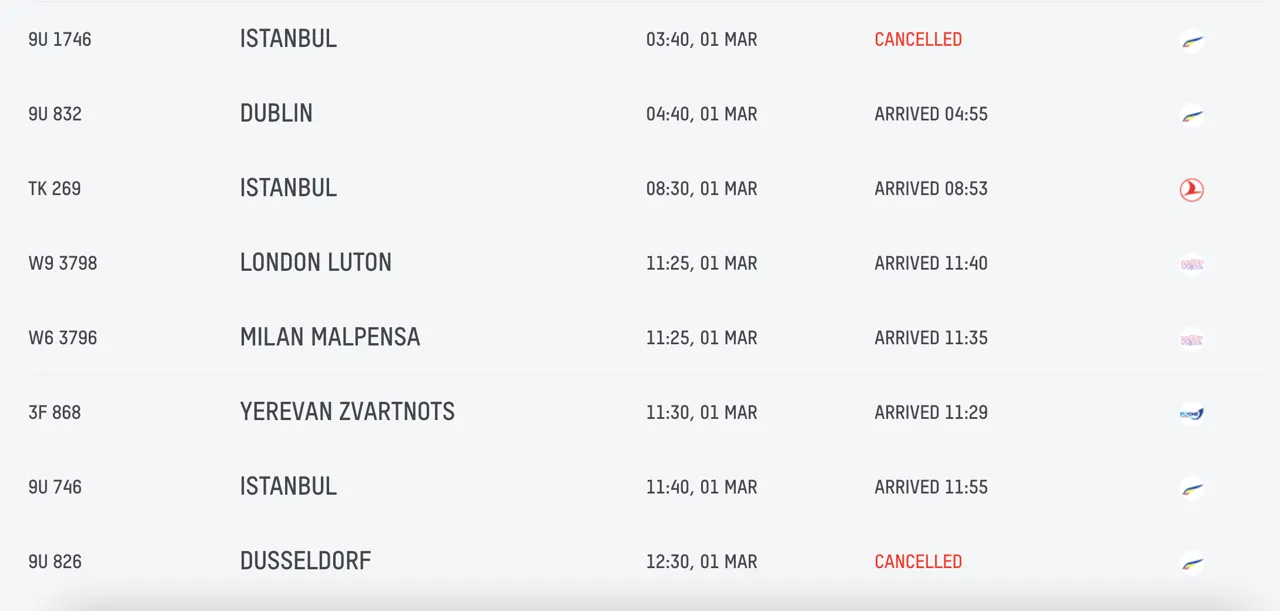1280x611 pixels.
Task: Select flight number TK 269
Action: [54, 189]
